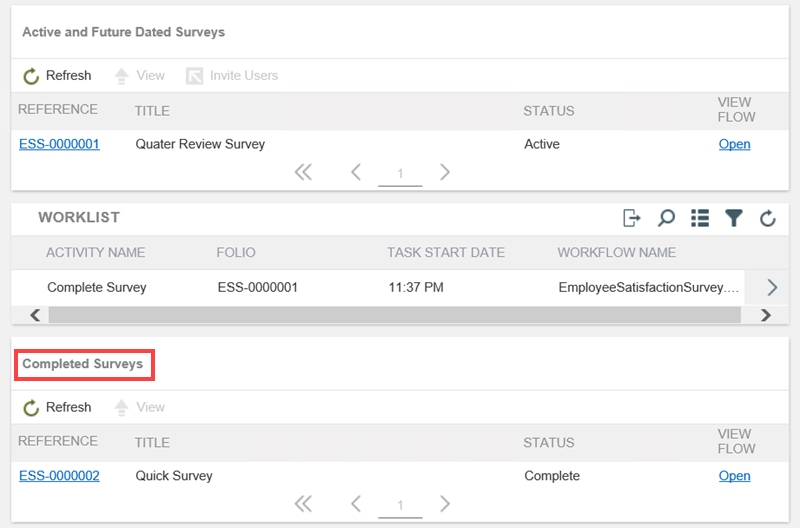Viewport: 800px width, 528px height.
Task: Expand the Complete Survey row chevron
Action: tap(771, 288)
